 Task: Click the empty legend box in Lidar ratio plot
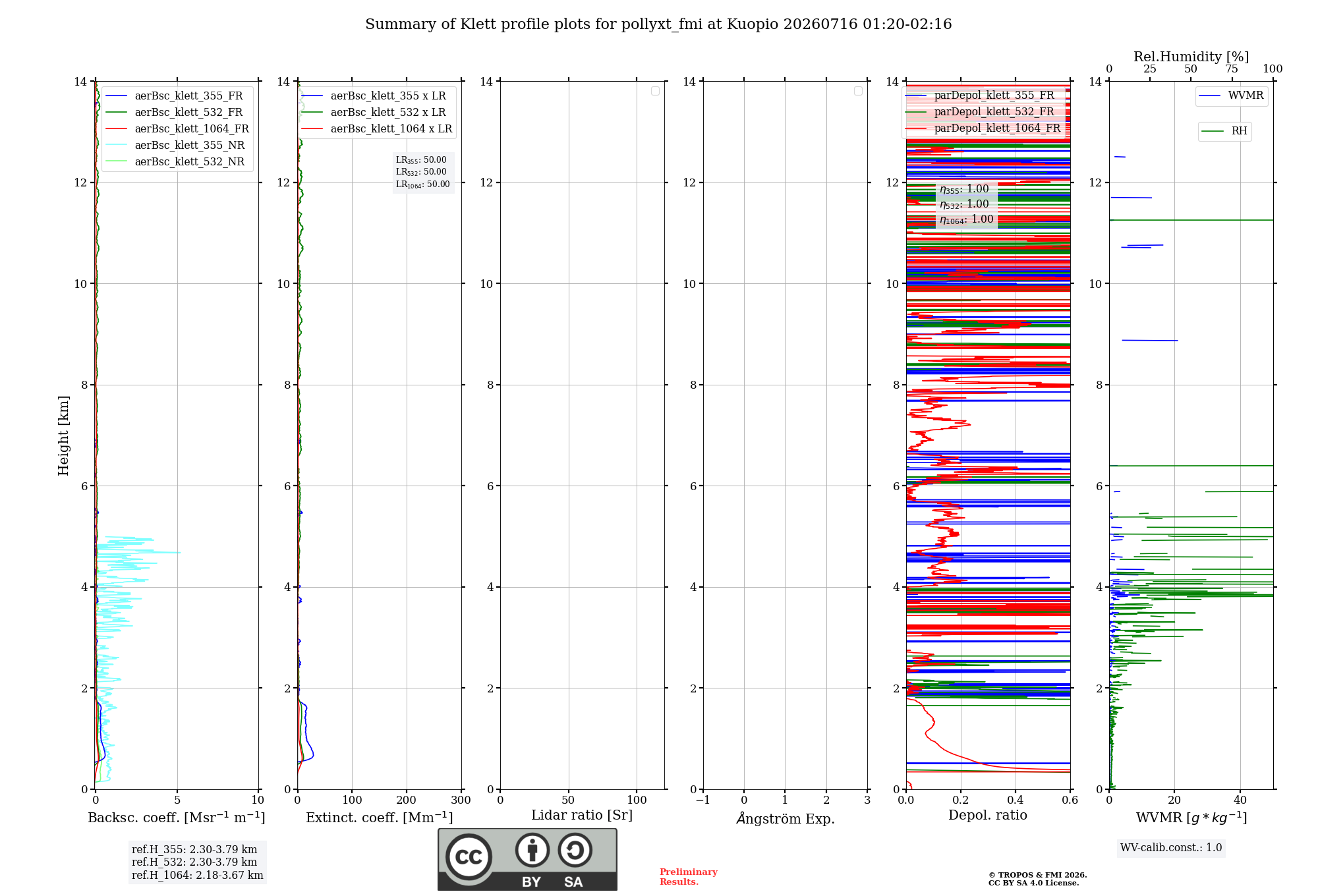click(655, 91)
